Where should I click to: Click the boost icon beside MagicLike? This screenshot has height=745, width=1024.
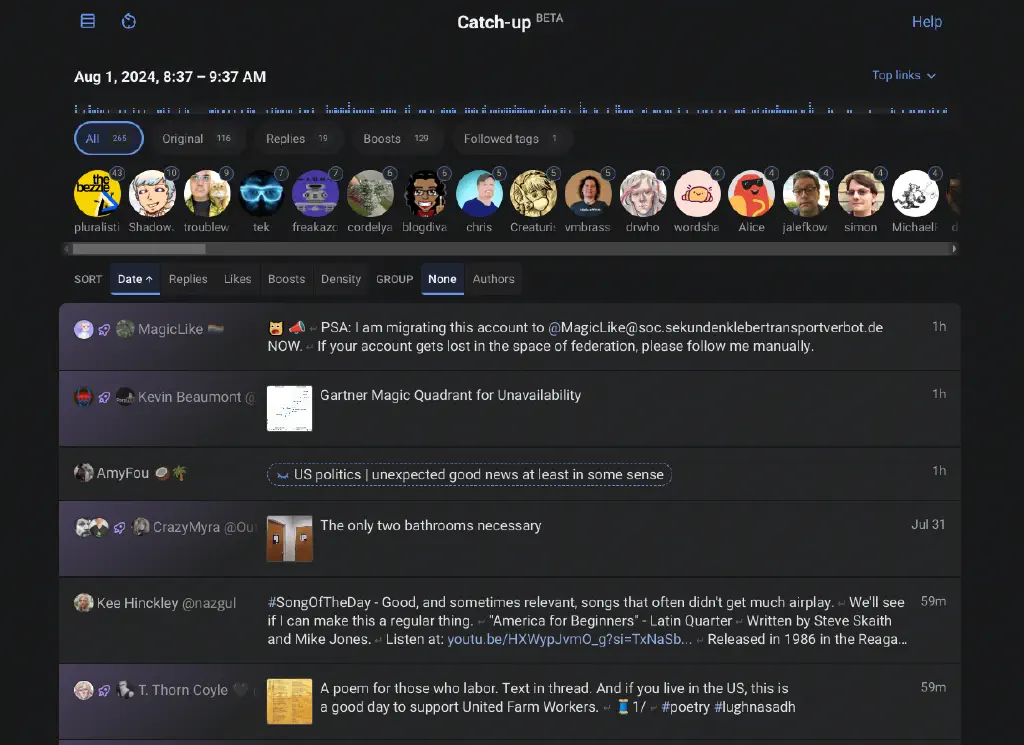click(104, 330)
